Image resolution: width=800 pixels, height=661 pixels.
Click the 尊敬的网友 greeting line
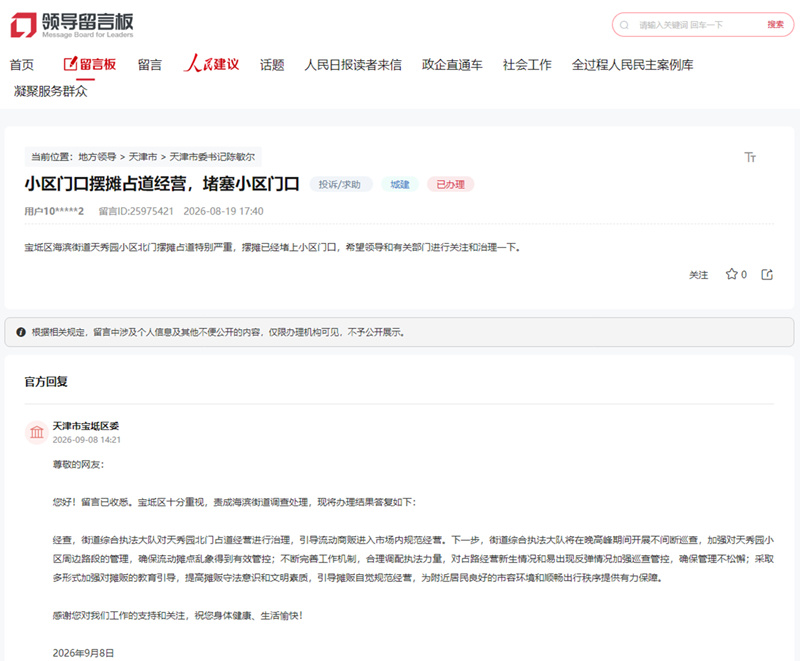[78, 464]
